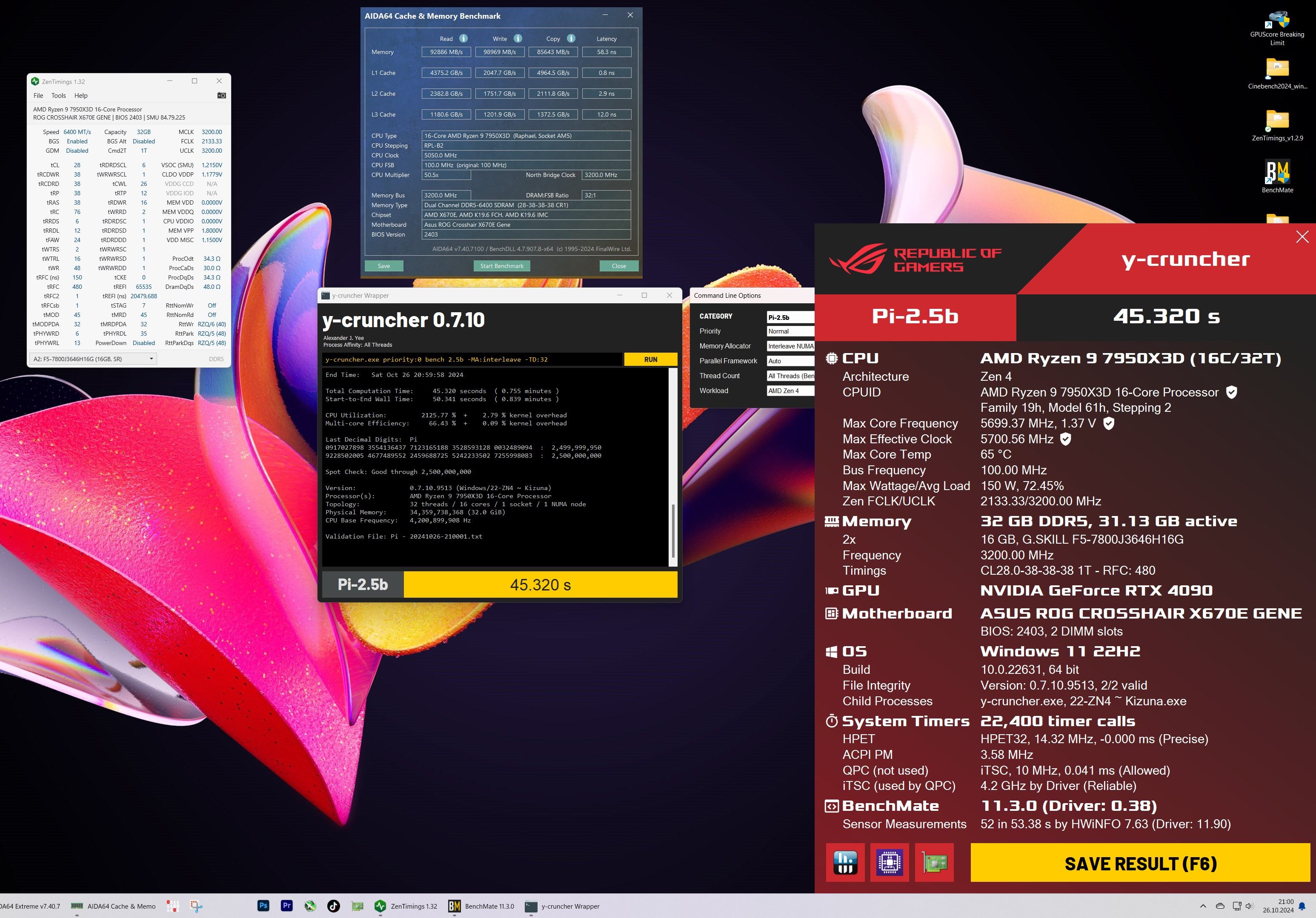
Task: Open the Tools menu in ZenTimings
Action: point(58,96)
